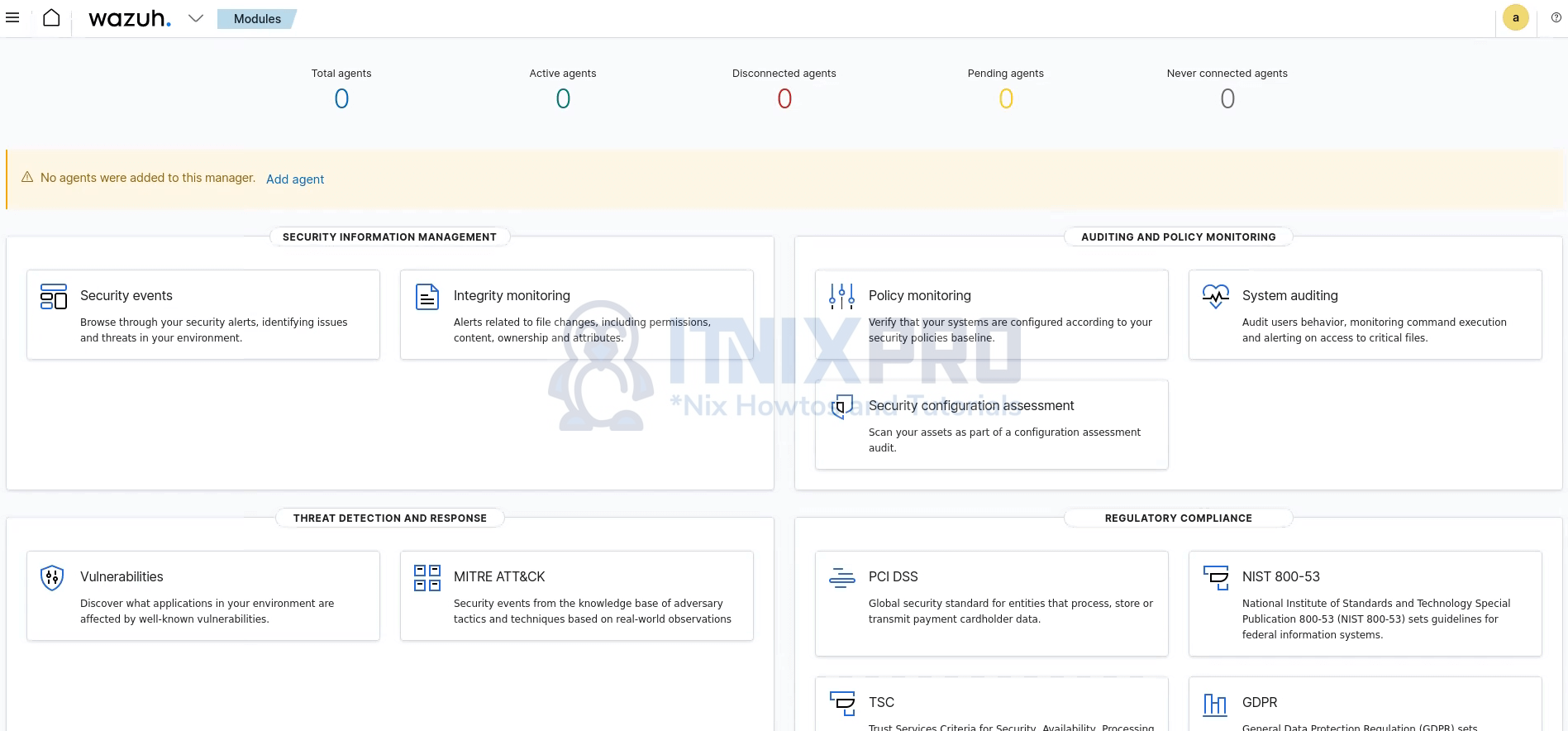Click the GDPR module icon
The width and height of the screenshot is (1568, 731).
[x=1215, y=704]
